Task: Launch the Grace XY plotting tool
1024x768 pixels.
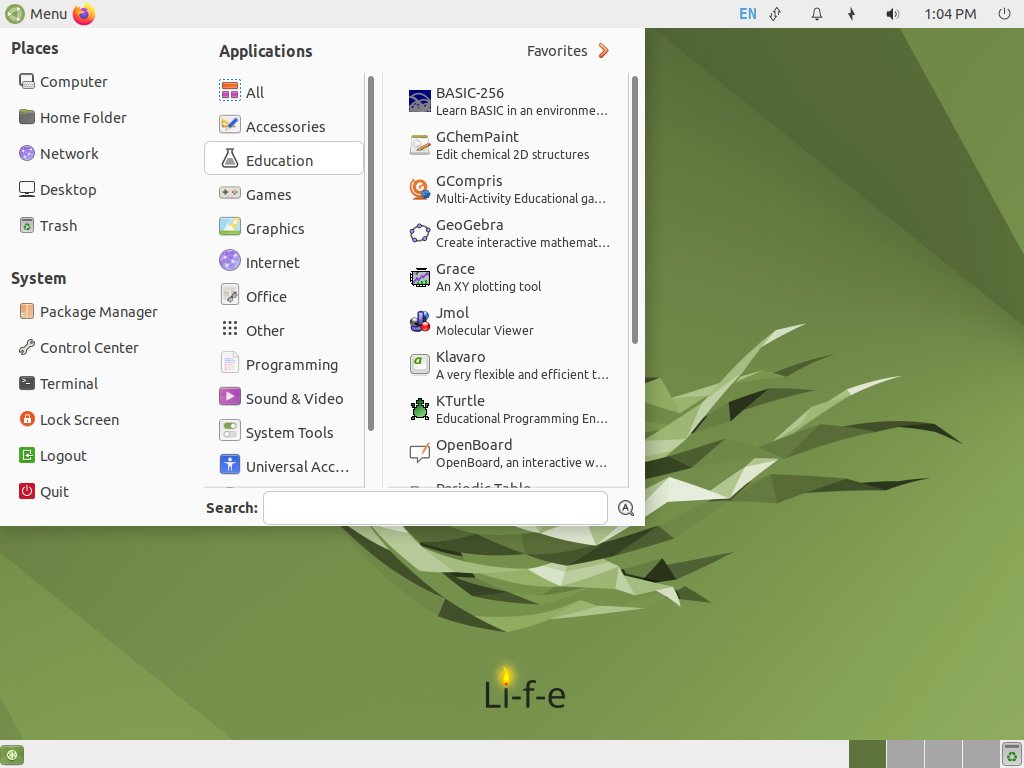Action: click(x=455, y=277)
